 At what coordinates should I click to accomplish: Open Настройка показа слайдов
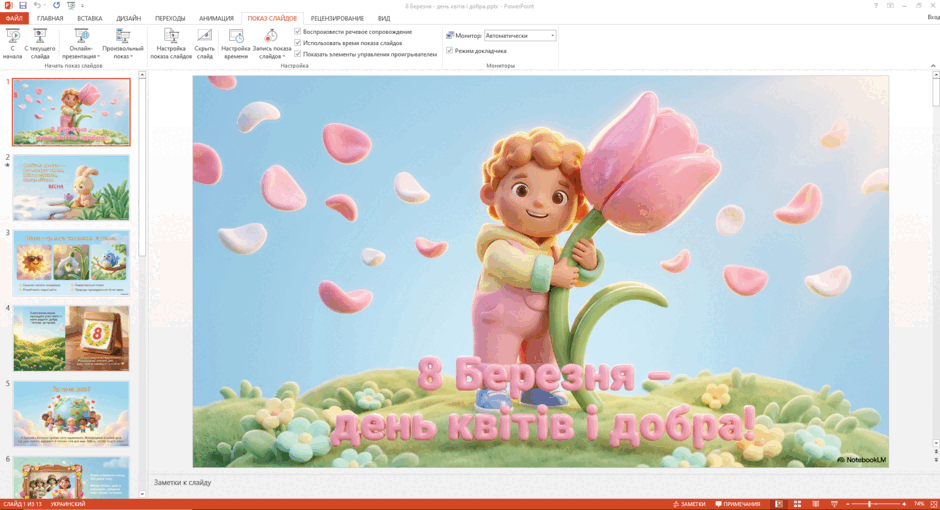[171, 44]
